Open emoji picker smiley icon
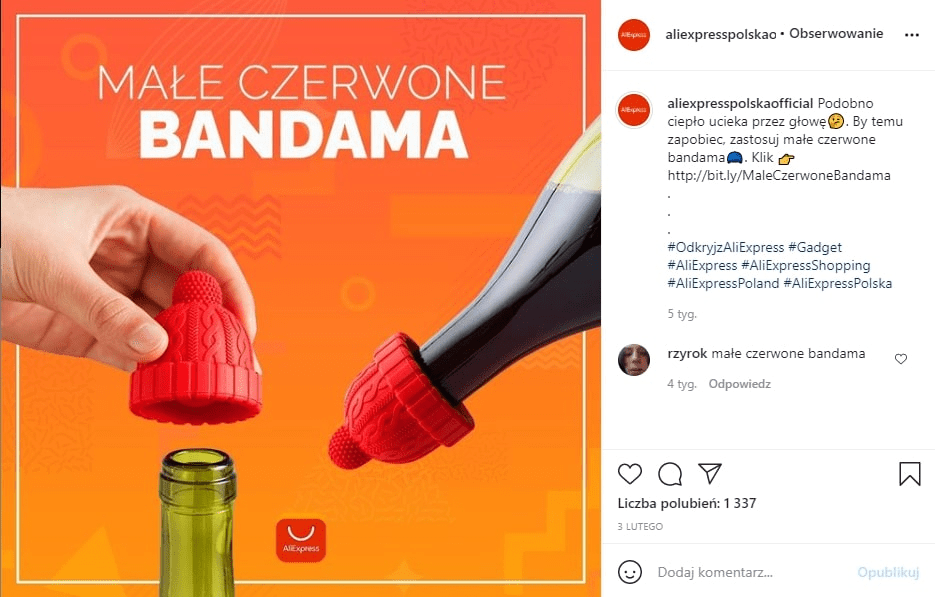The width and height of the screenshot is (935, 597). coord(630,572)
